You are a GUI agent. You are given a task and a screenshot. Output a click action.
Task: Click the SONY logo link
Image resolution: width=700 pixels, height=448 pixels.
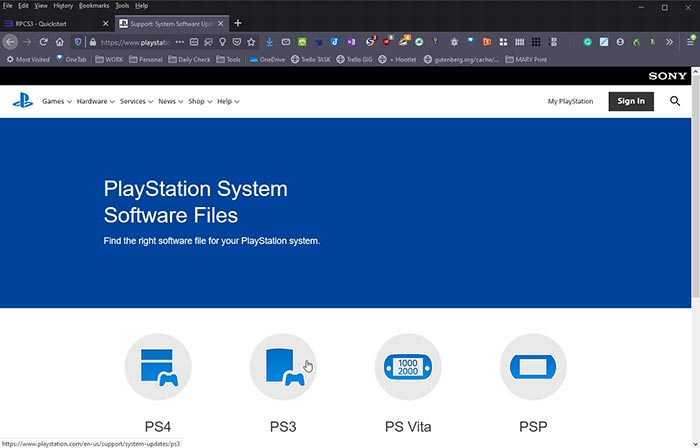[x=667, y=76]
